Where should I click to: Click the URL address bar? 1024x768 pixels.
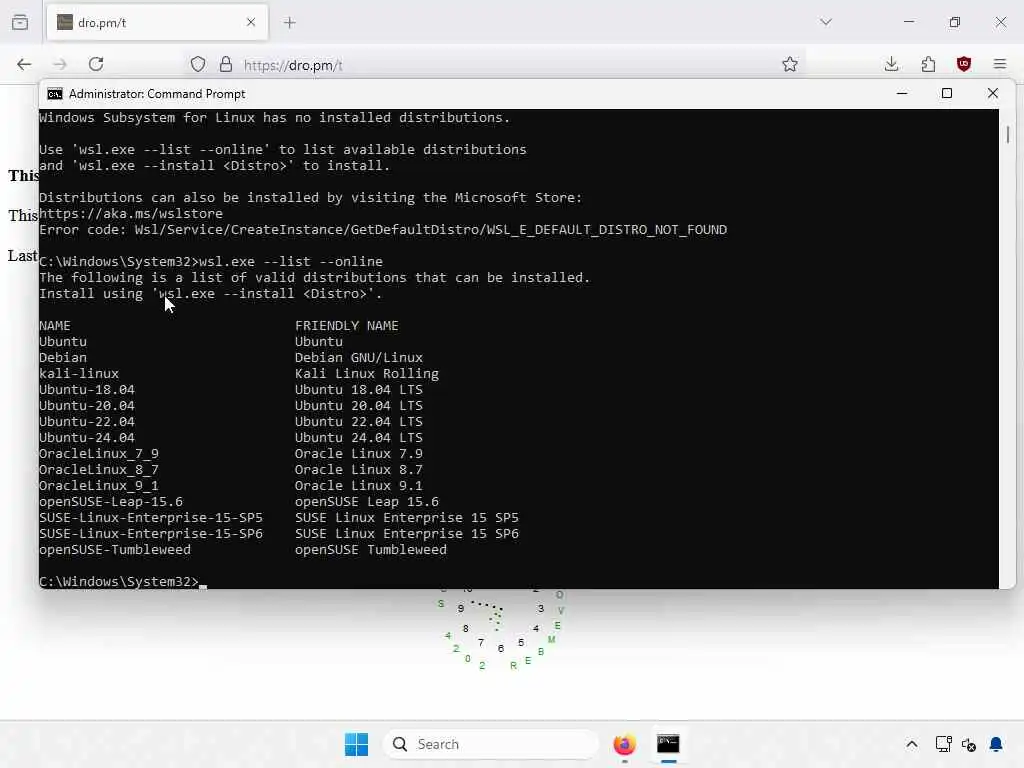496,65
